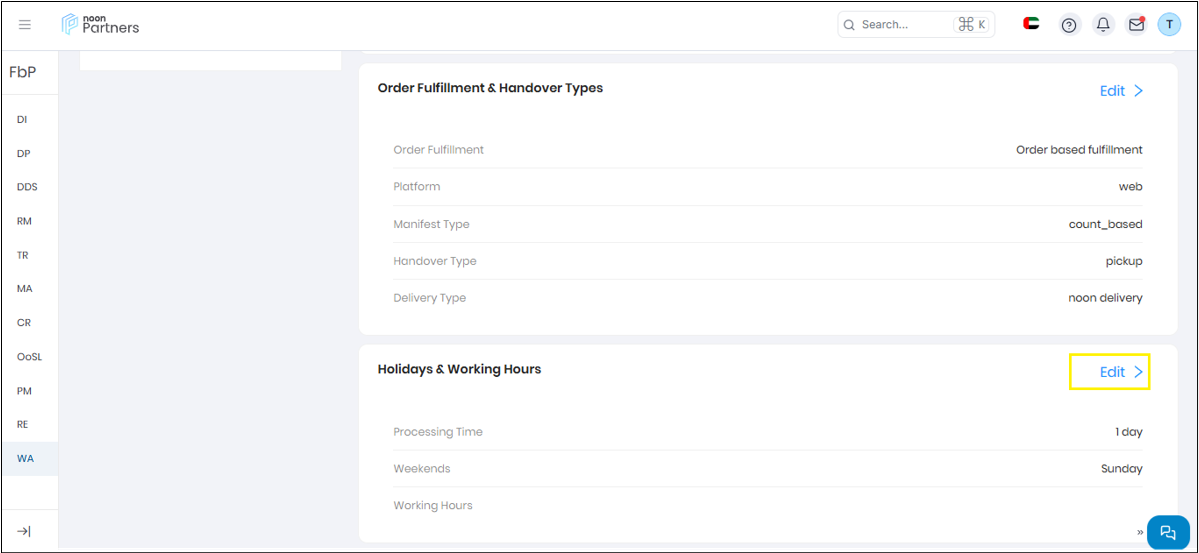Click the search input field
This screenshot has width=1199, height=553.
click(895, 25)
